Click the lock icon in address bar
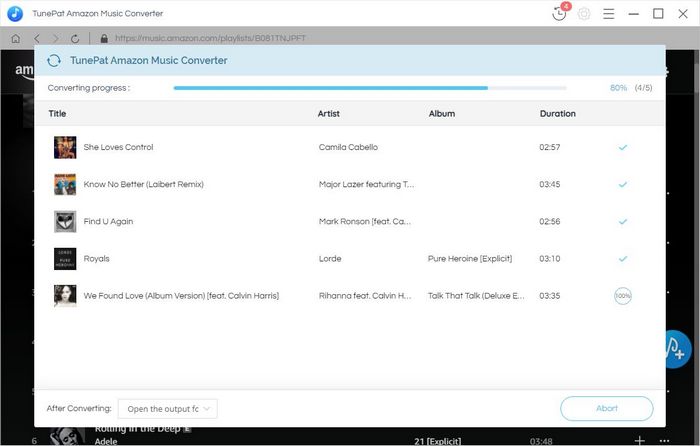 [x=104, y=38]
